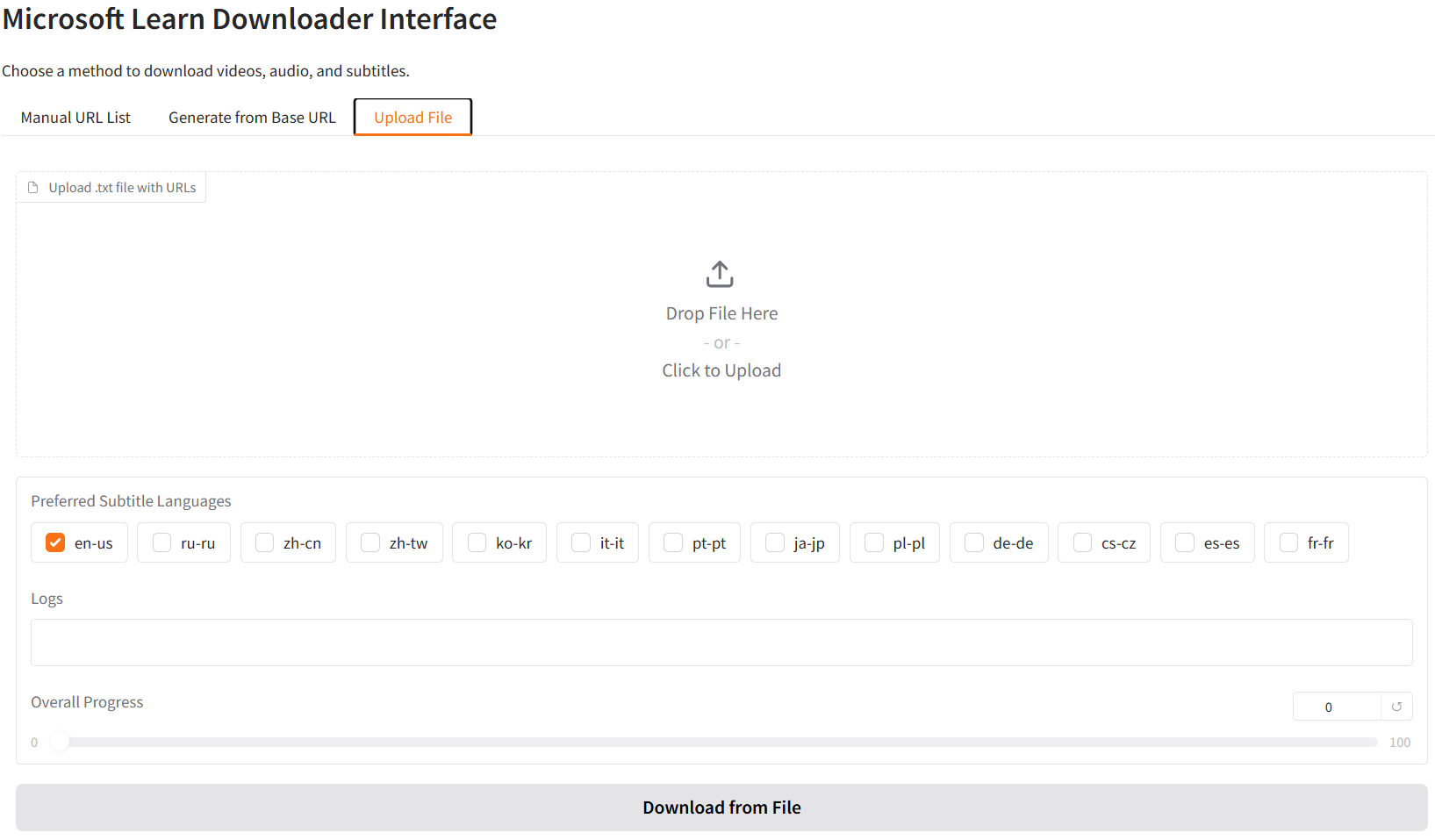This screenshot has width=1435, height=840.
Task: Enable ko-kr subtitles checkbox
Action: click(477, 542)
